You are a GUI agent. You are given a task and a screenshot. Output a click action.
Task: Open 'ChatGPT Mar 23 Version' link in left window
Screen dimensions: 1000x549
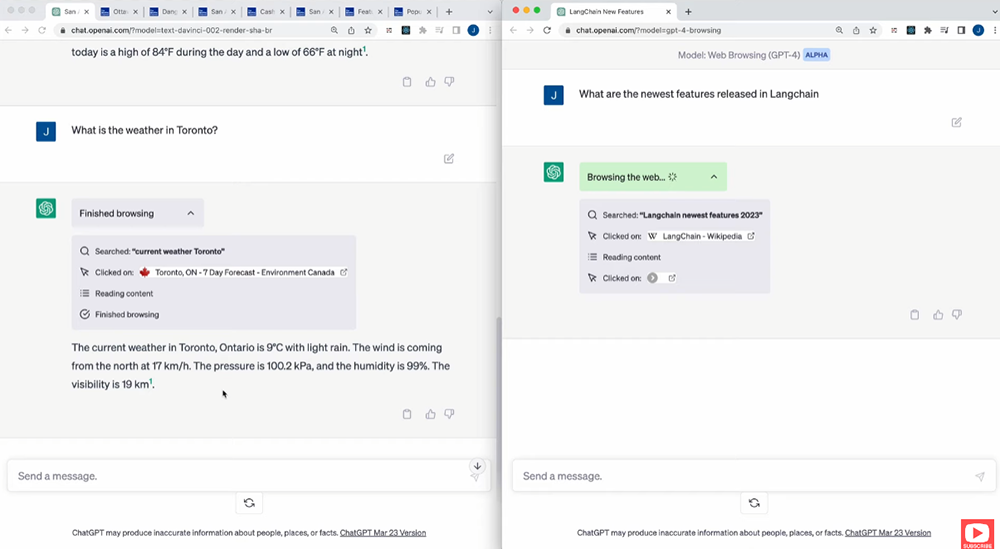[x=383, y=532]
